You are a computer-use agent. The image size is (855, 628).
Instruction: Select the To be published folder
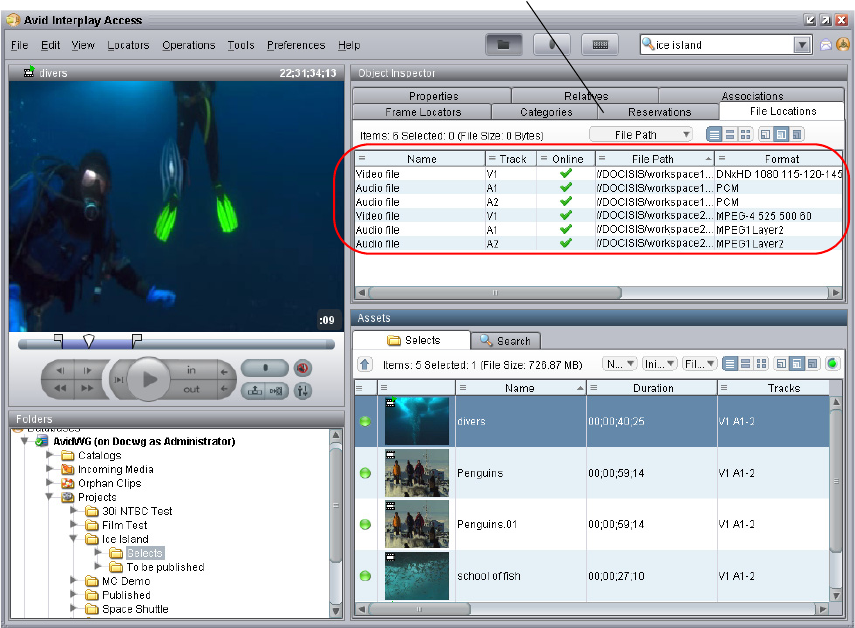pyautogui.click(x=165, y=567)
